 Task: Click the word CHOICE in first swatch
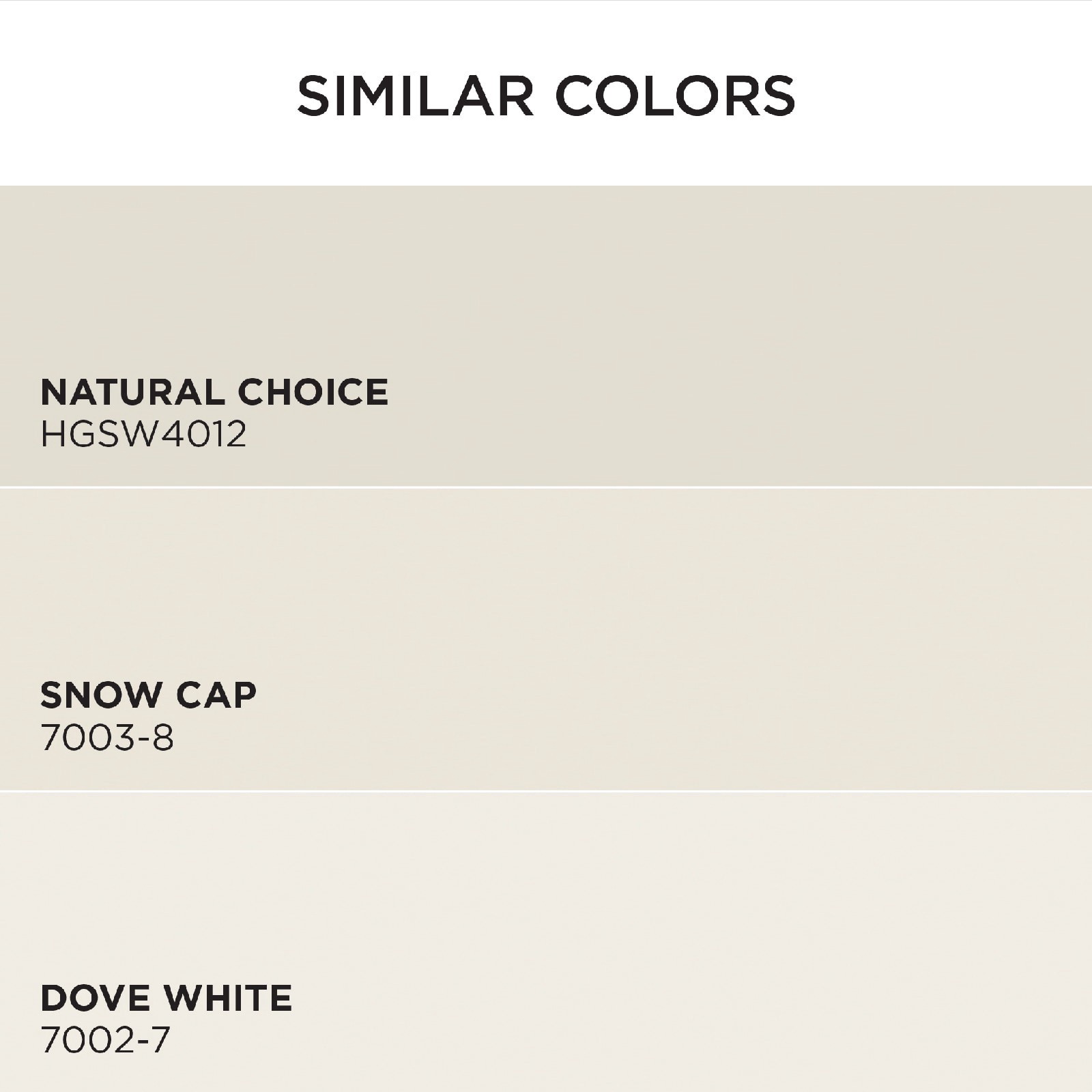tap(313, 392)
